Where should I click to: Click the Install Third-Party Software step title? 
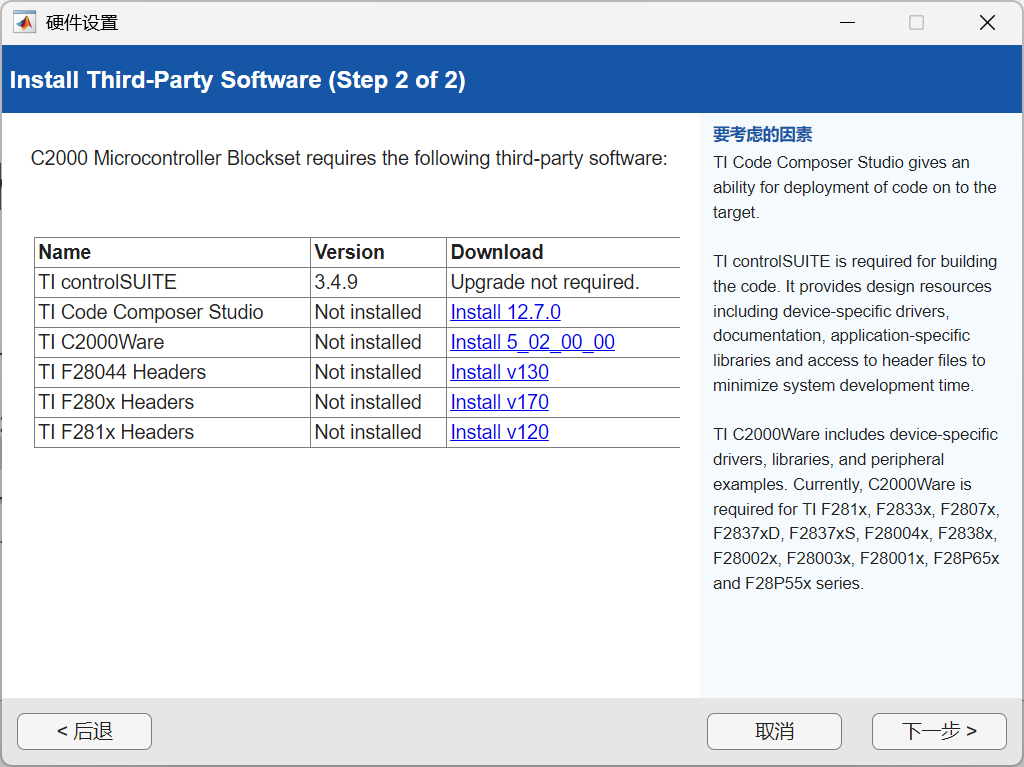pos(238,80)
